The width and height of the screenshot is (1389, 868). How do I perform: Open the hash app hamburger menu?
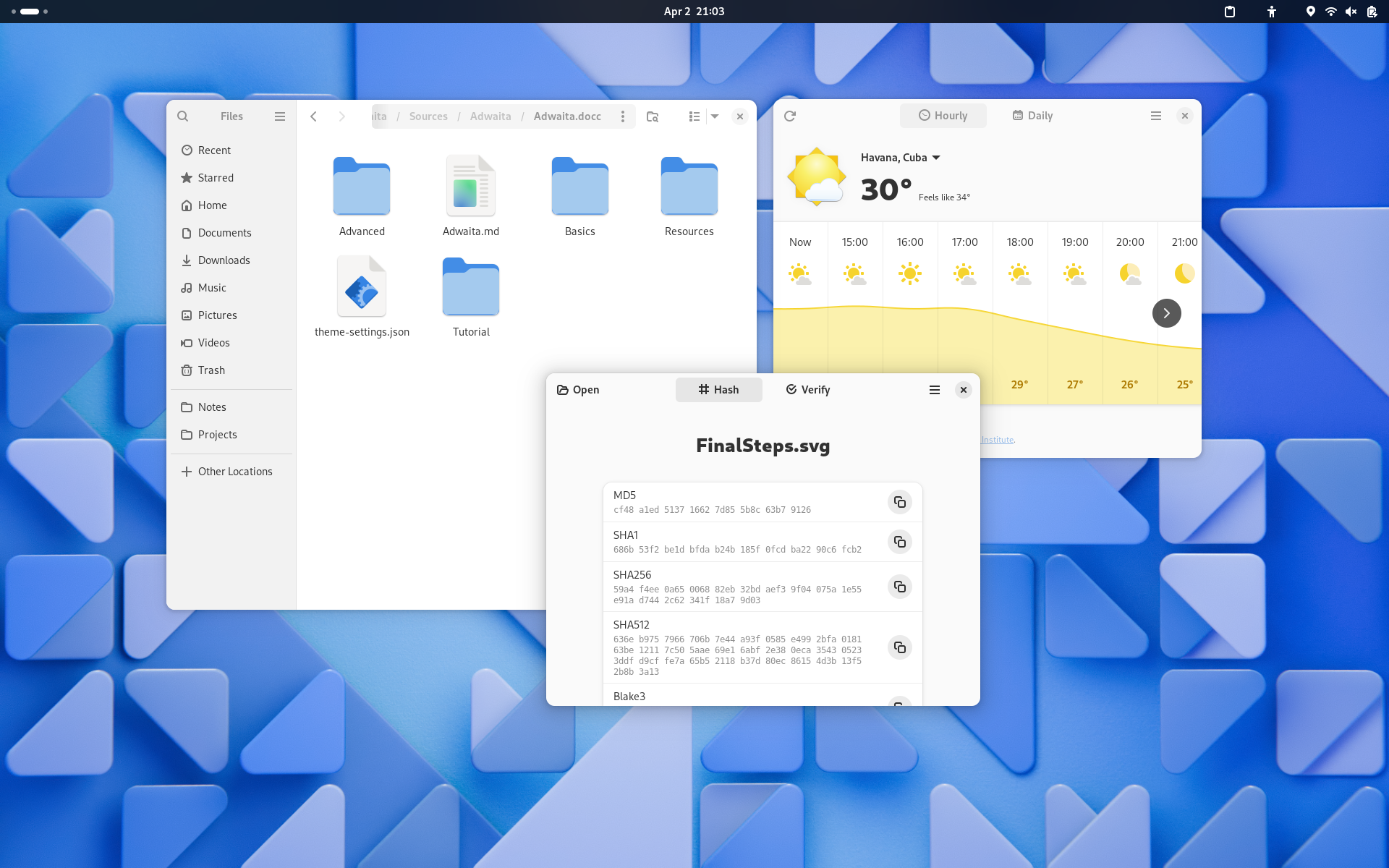[x=935, y=390]
